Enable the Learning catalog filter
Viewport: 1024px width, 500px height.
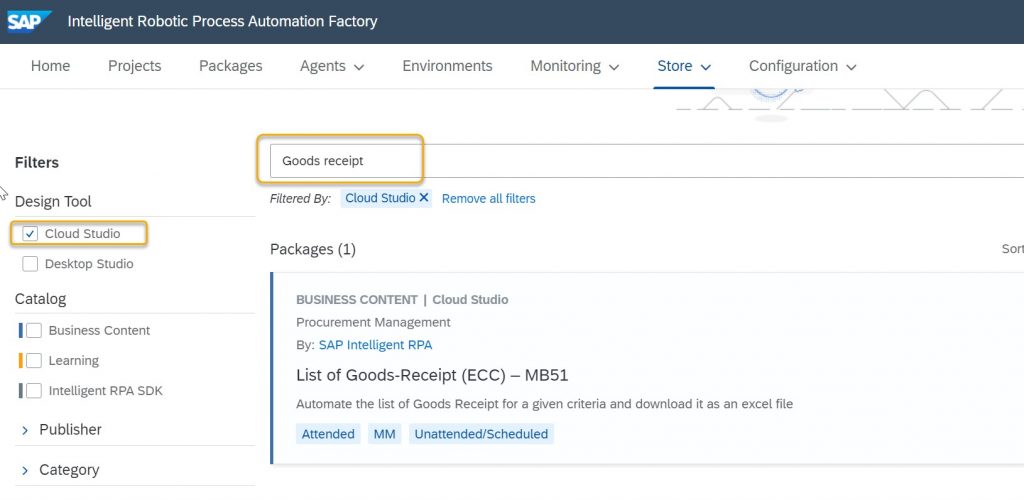(x=34, y=360)
